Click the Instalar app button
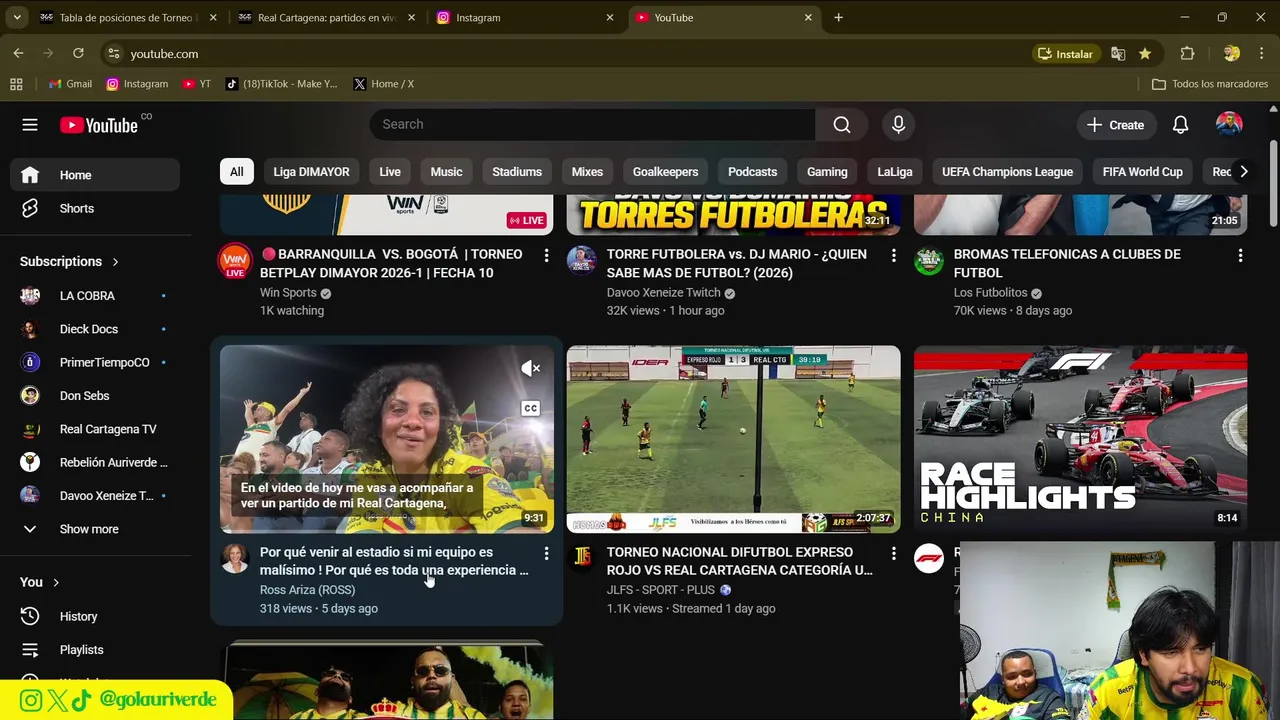Screen dimensions: 1280x720 pos(1066,53)
